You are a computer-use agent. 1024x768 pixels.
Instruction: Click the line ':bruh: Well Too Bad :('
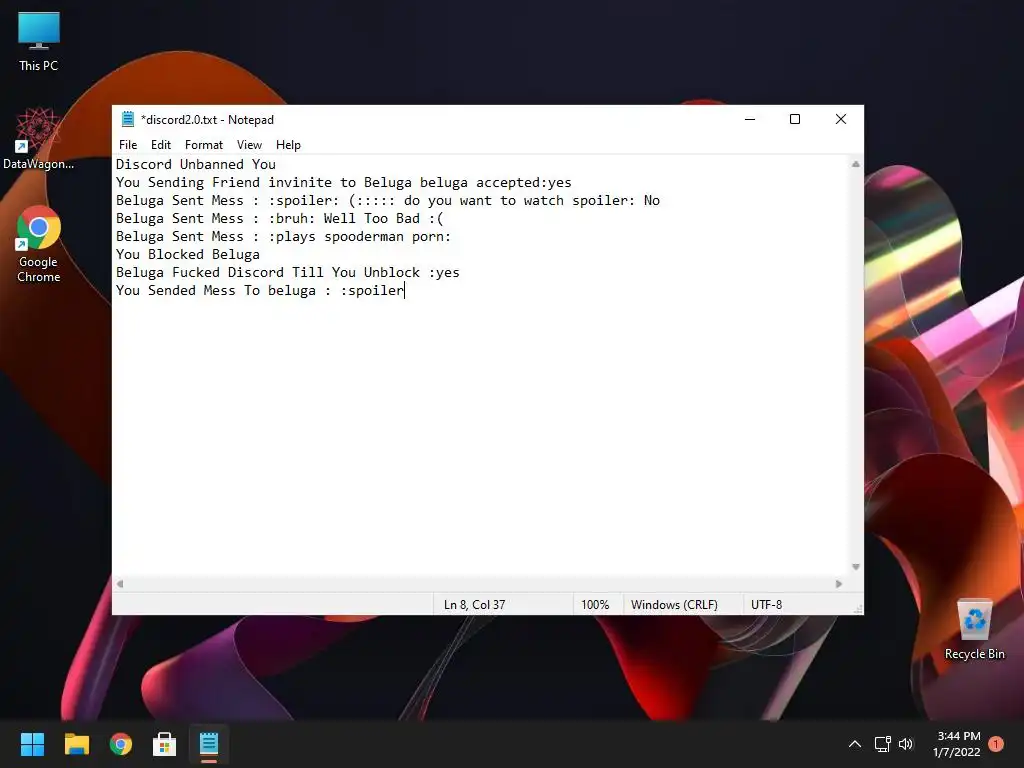point(280,219)
